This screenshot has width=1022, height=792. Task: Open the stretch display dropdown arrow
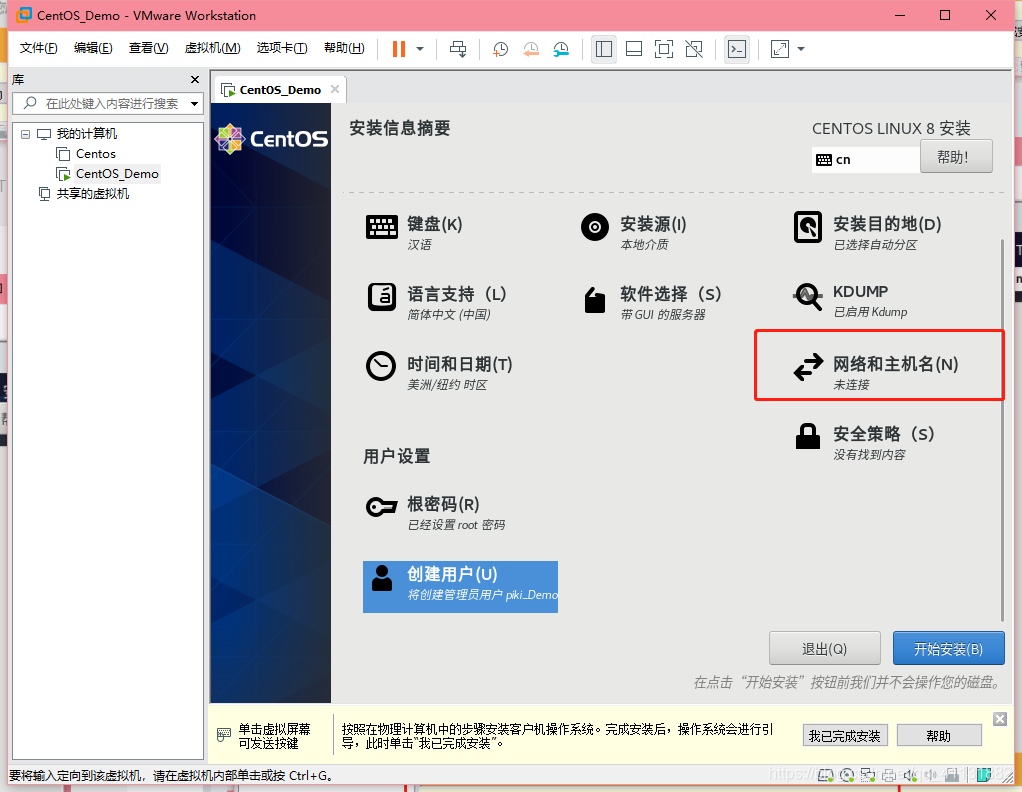click(801, 49)
